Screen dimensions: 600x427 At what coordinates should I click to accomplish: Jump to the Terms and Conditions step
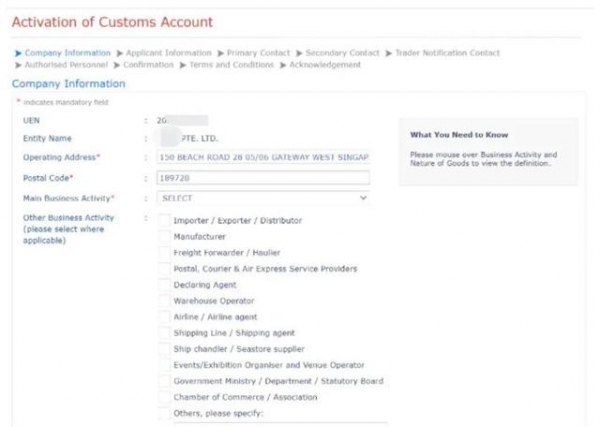pyautogui.click(x=230, y=65)
